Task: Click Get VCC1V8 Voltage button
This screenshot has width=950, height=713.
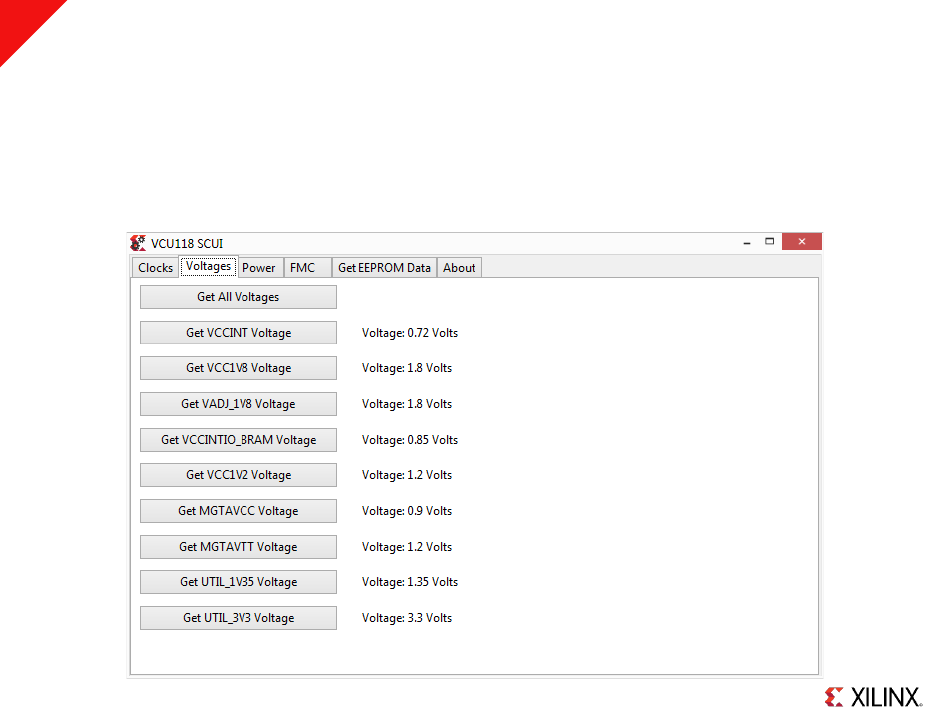Action: (x=238, y=368)
